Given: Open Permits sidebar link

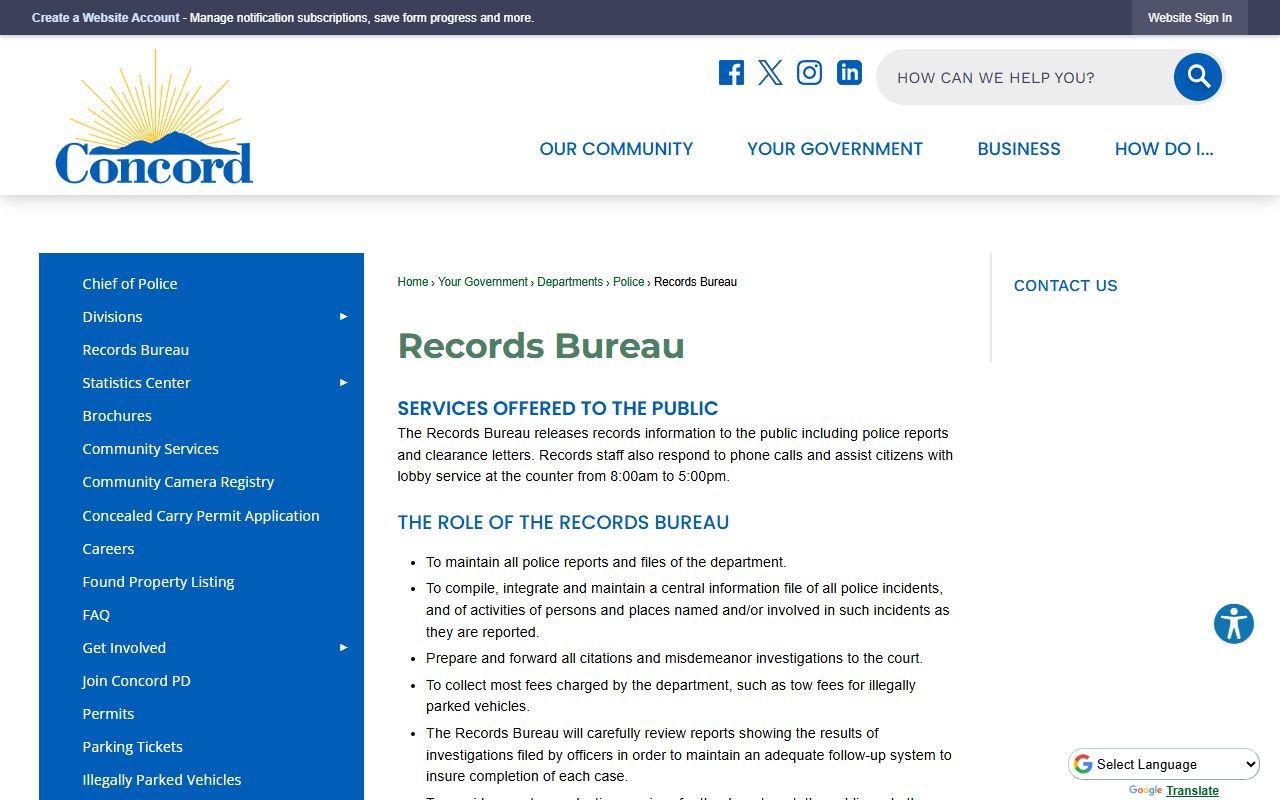Looking at the screenshot, I should 108,714.
